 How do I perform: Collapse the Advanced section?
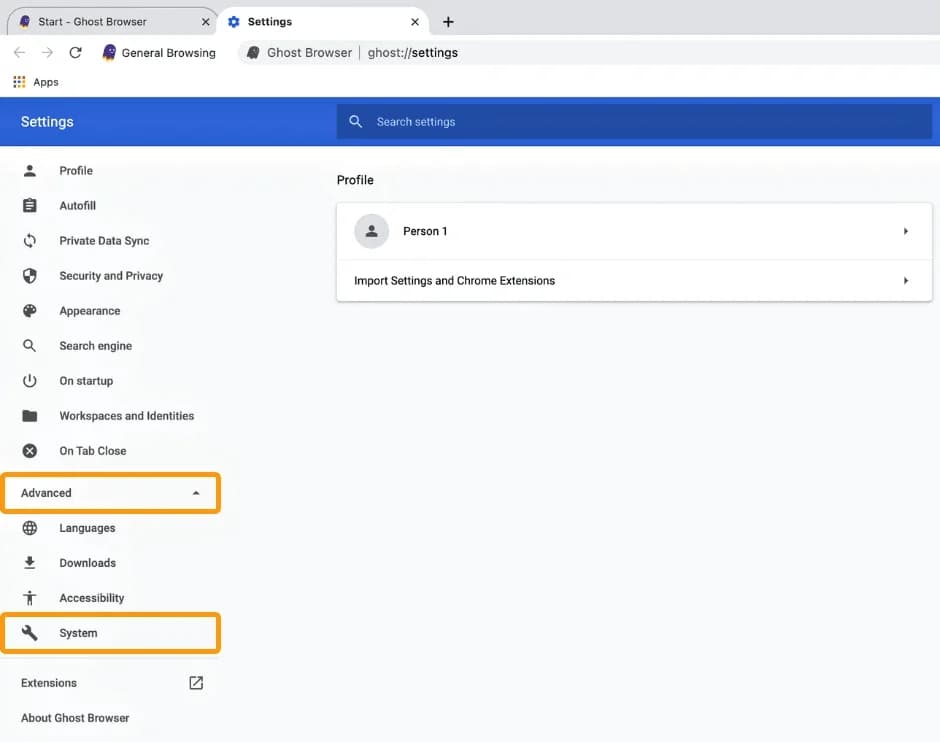[110, 492]
